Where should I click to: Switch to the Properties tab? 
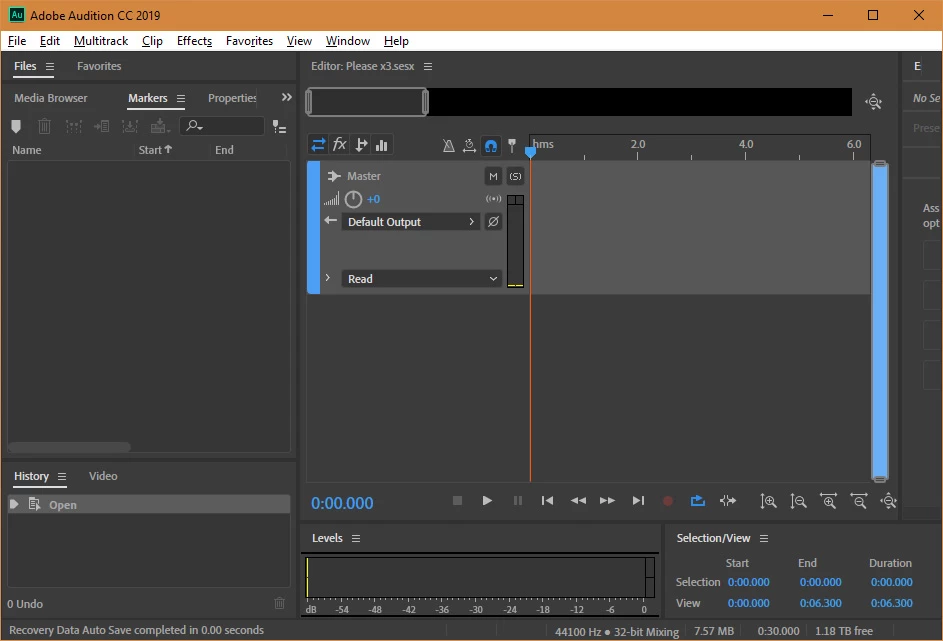232,98
